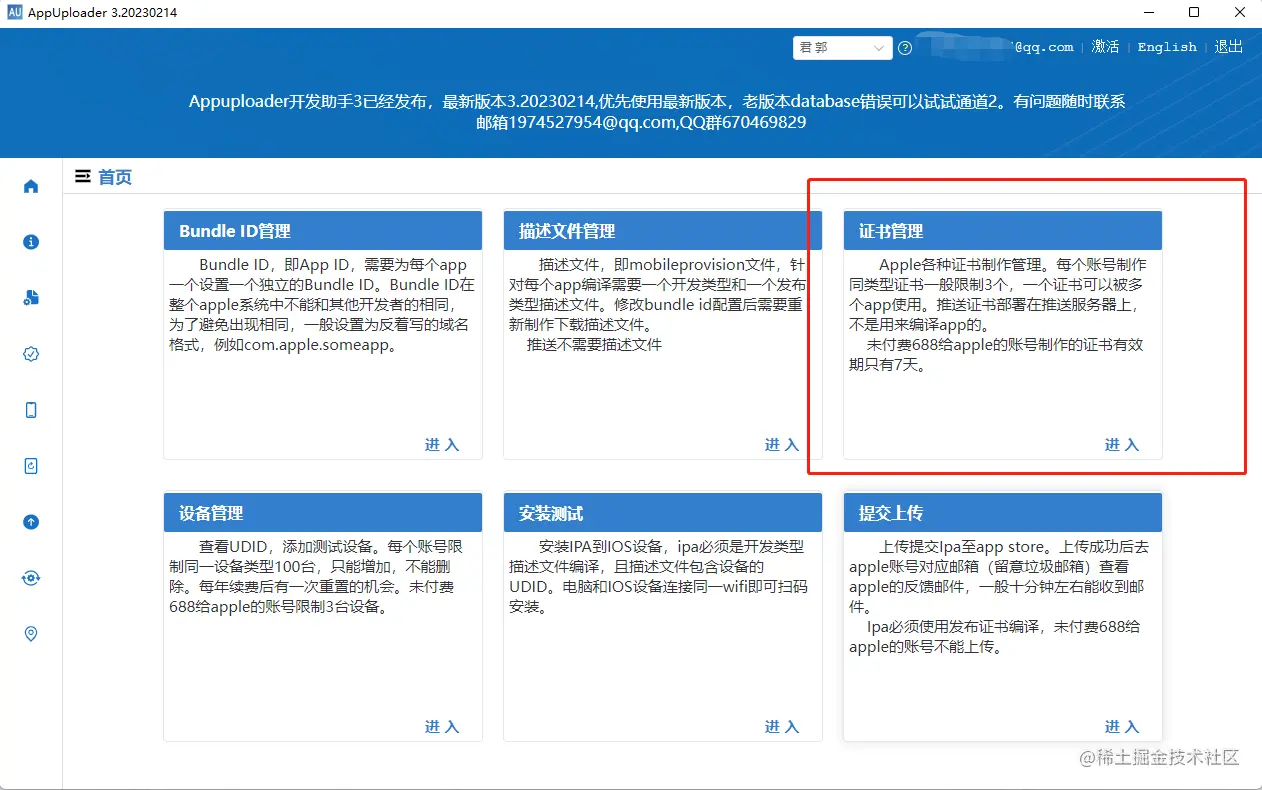This screenshot has width=1262, height=790.
Task: Click the 证书管理 card header
Action: (1003, 231)
